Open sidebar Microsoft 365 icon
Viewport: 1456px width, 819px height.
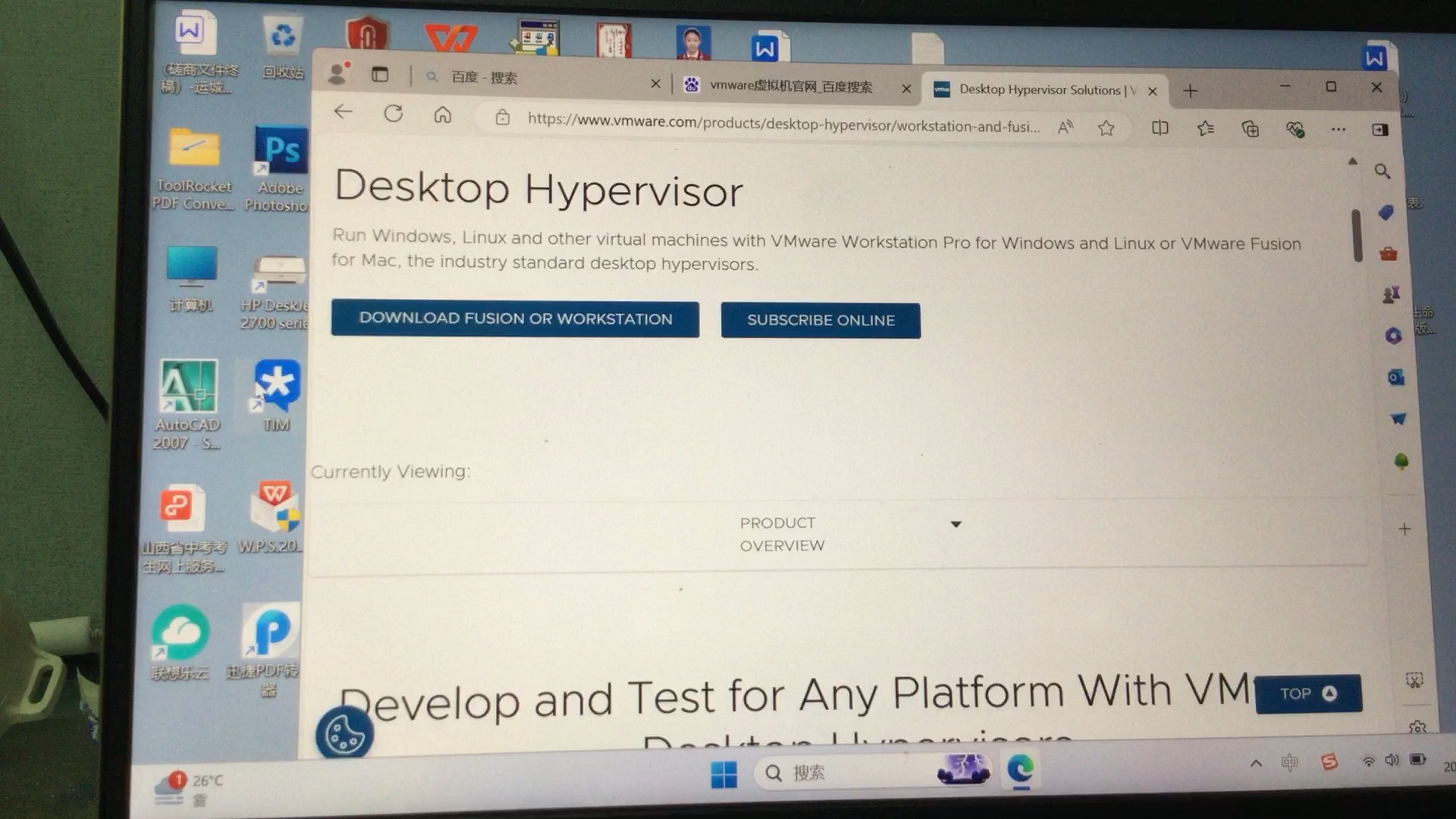click(x=1393, y=336)
